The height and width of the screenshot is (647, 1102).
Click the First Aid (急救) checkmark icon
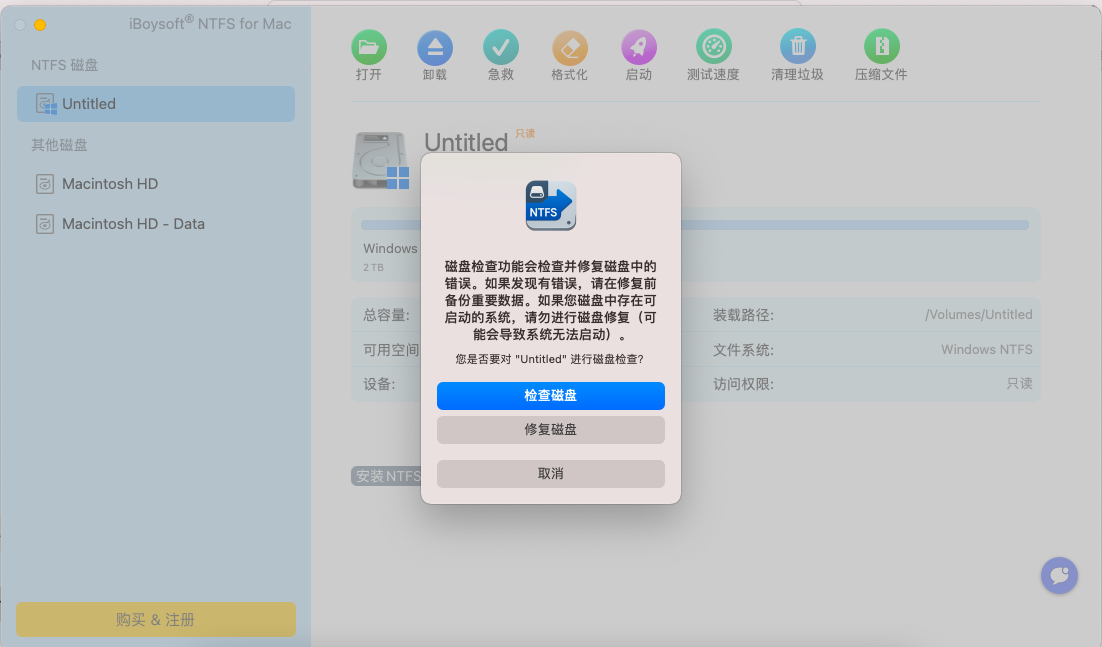click(501, 47)
